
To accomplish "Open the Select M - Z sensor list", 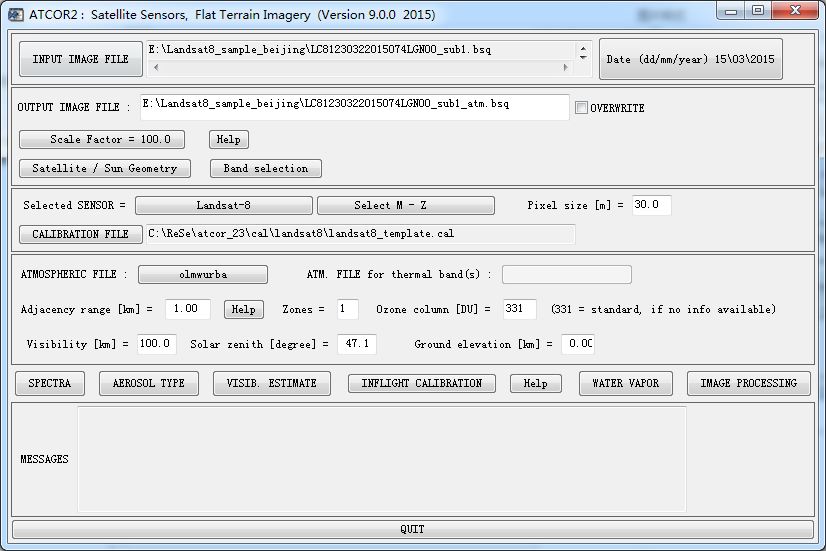I will [x=405, y=205].
